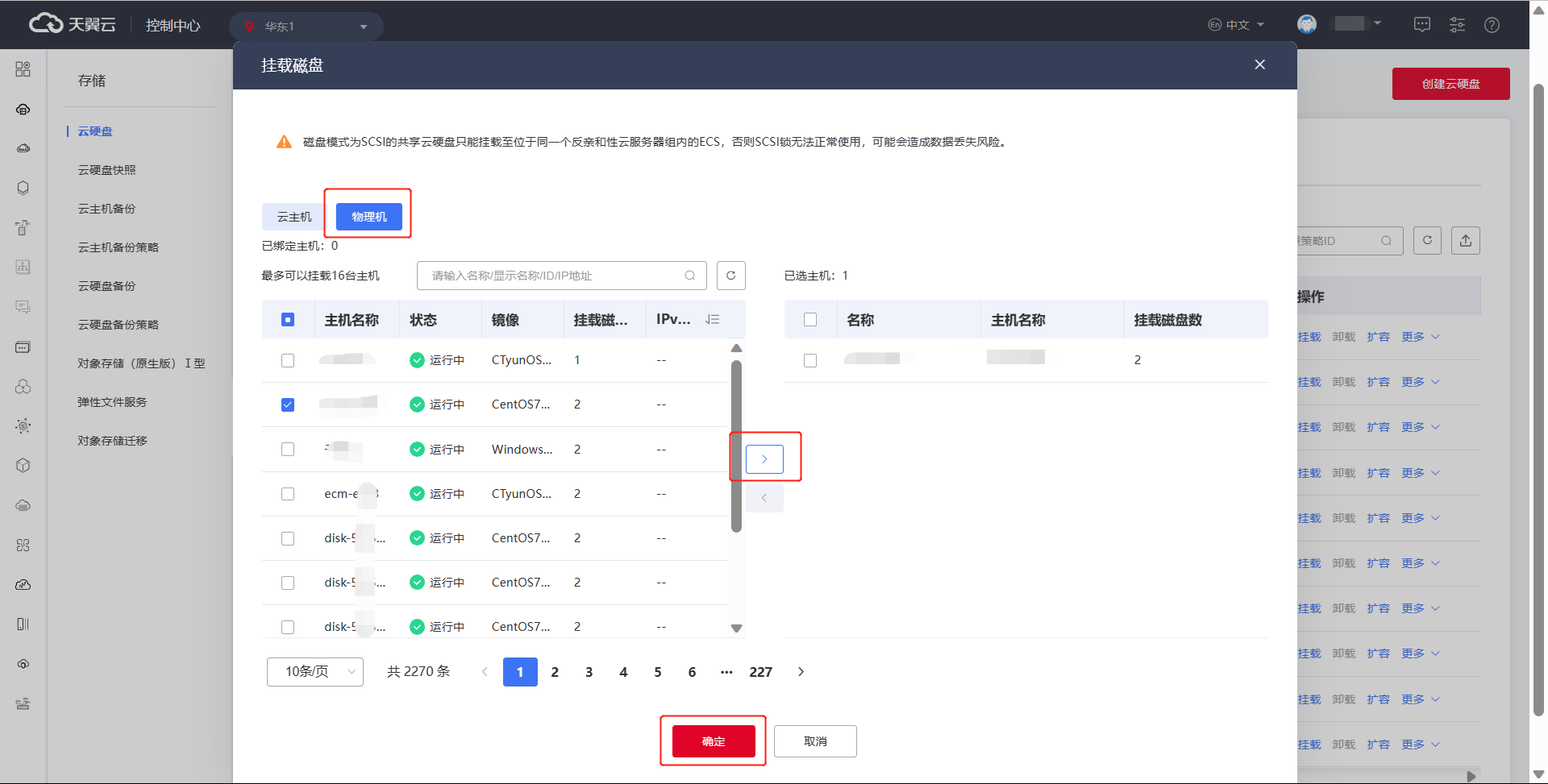Click the move-left arrow to remove host
This screenshot has height=784, width=1548.
point(764,498)
